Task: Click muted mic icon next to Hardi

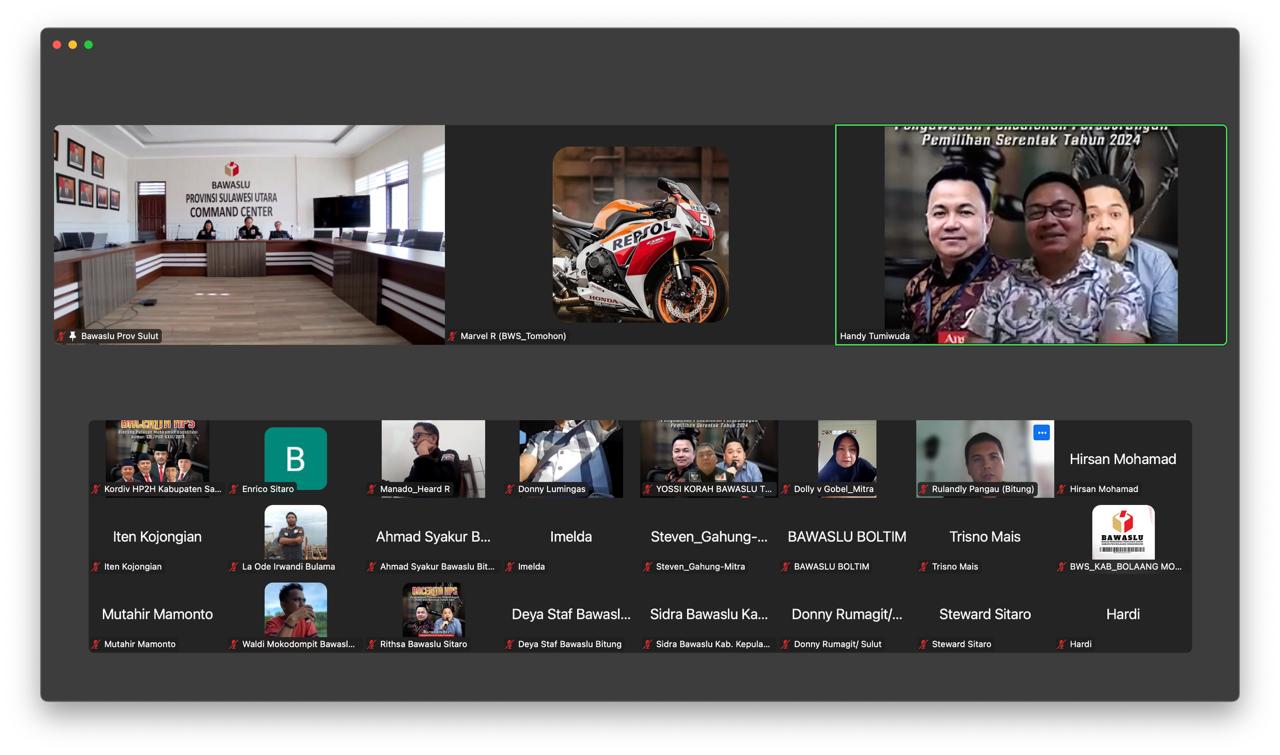Action: (1062, 644)
